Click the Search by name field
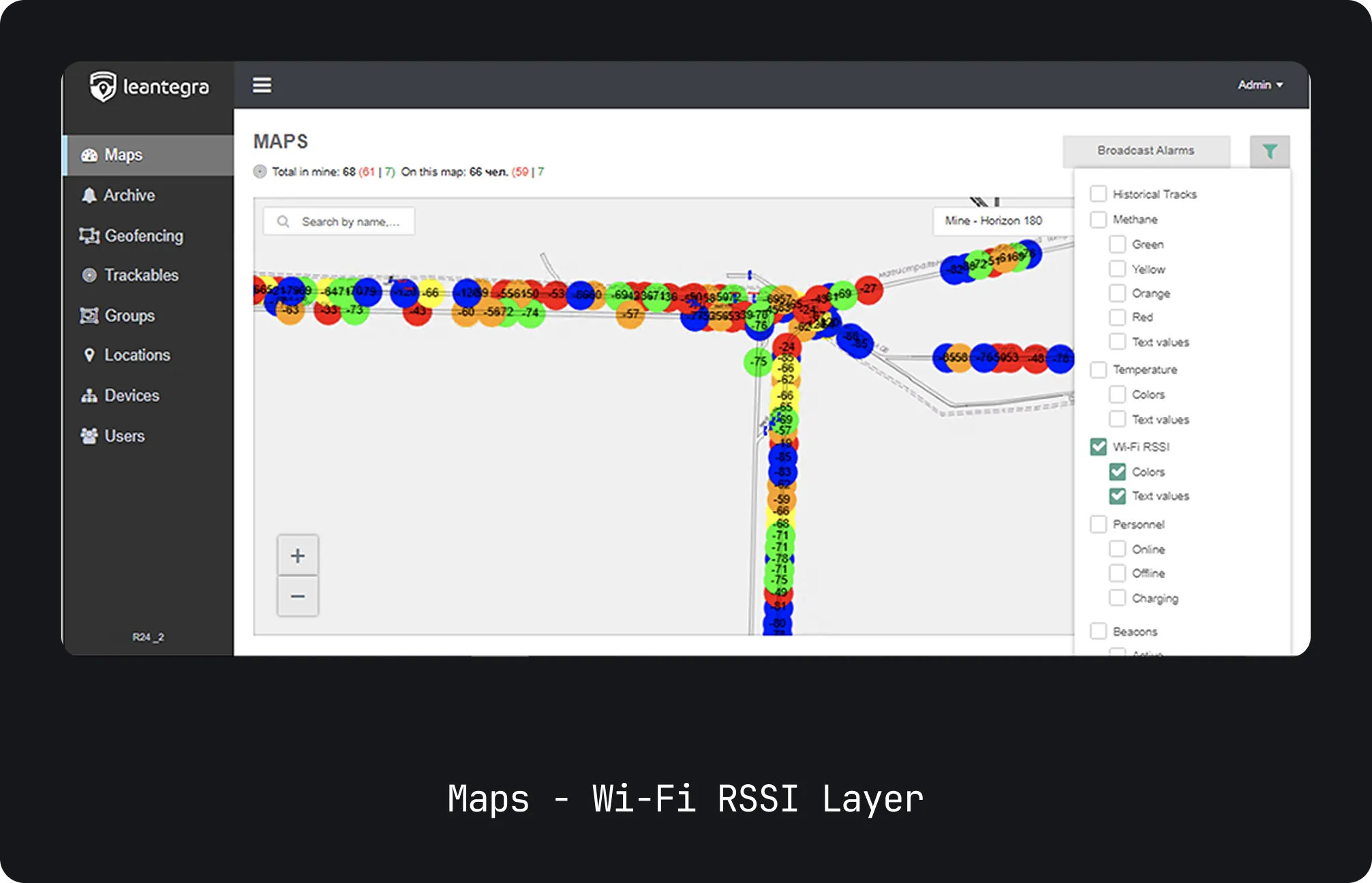 click(350, 222)
